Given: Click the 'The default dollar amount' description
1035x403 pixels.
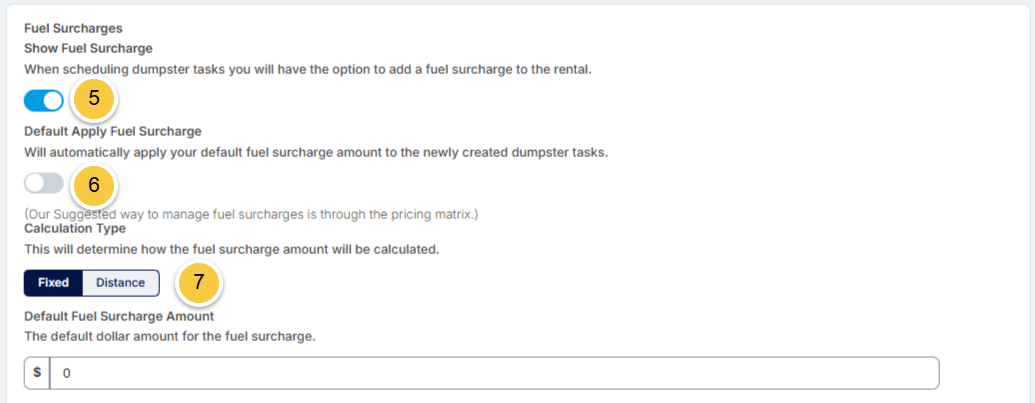Looking at the screenshot, I should [x=170, y=337].
